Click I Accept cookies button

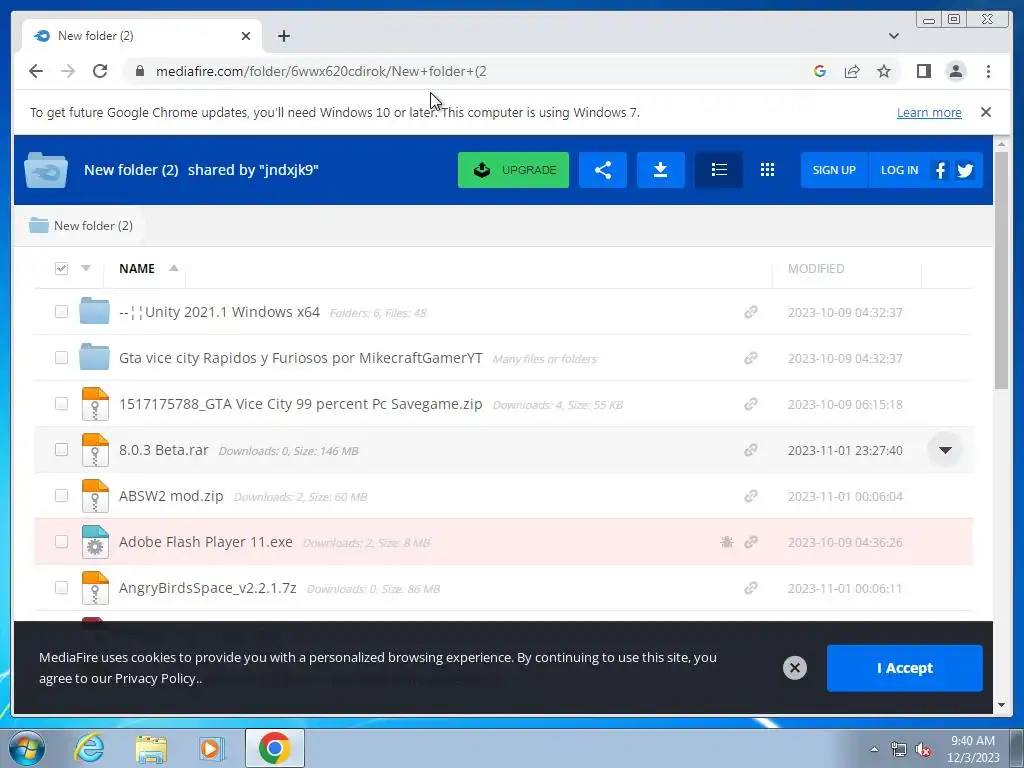coord(904,668)
